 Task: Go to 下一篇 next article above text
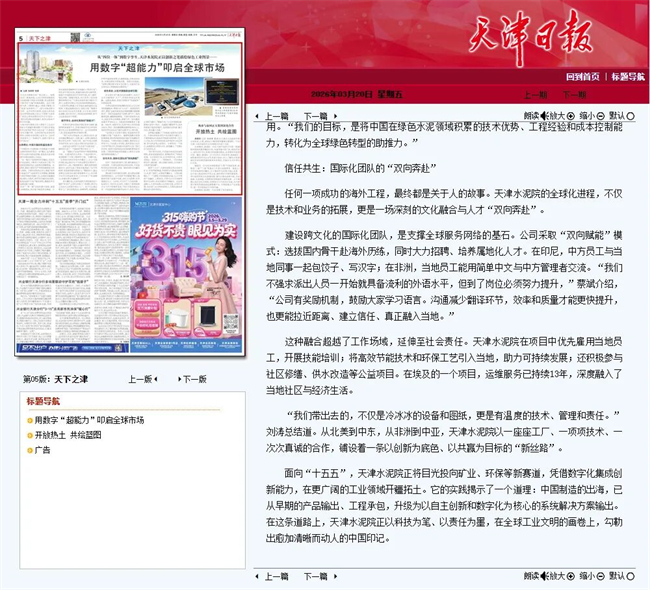[319, 115]
